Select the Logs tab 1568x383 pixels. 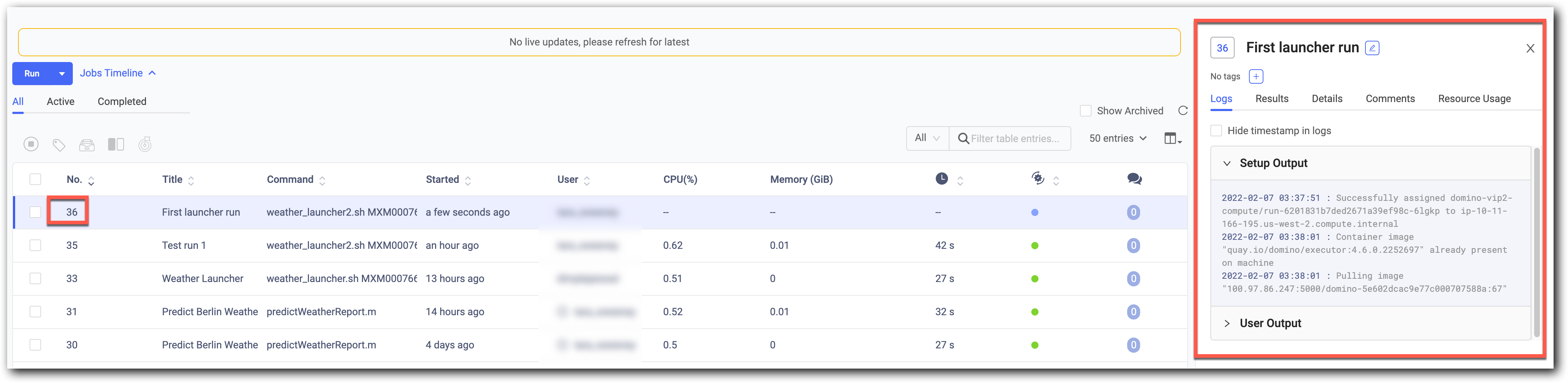point(1221,99)
